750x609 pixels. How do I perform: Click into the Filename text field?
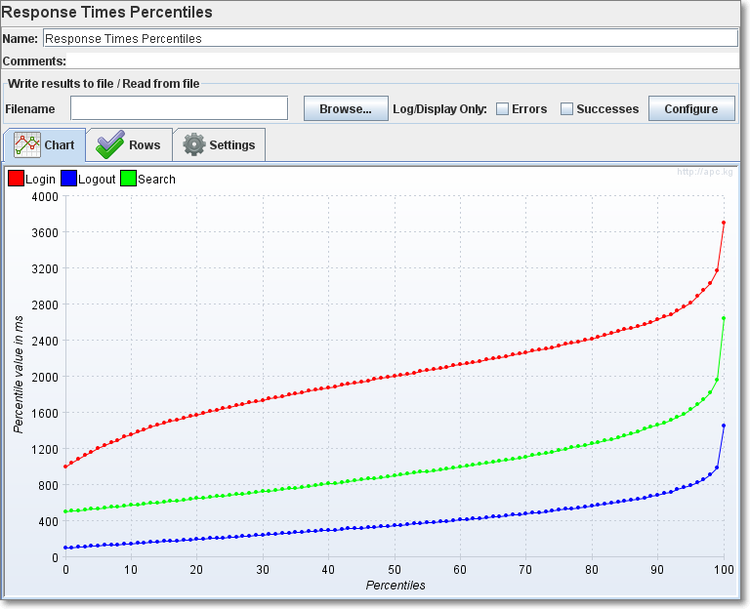tap(179, 108)
